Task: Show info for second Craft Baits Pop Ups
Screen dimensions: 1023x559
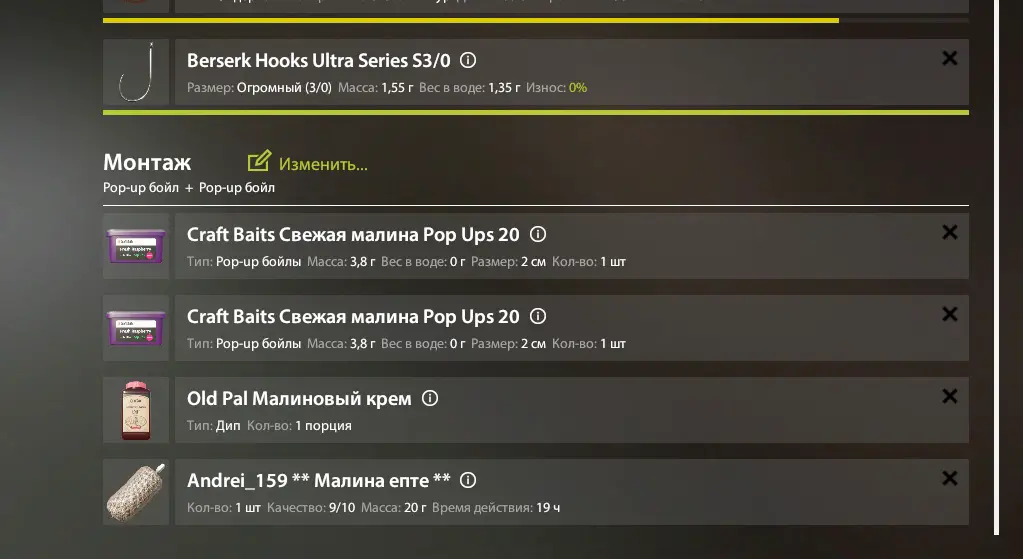Action: pyautogui.click(x=538, y=316)
